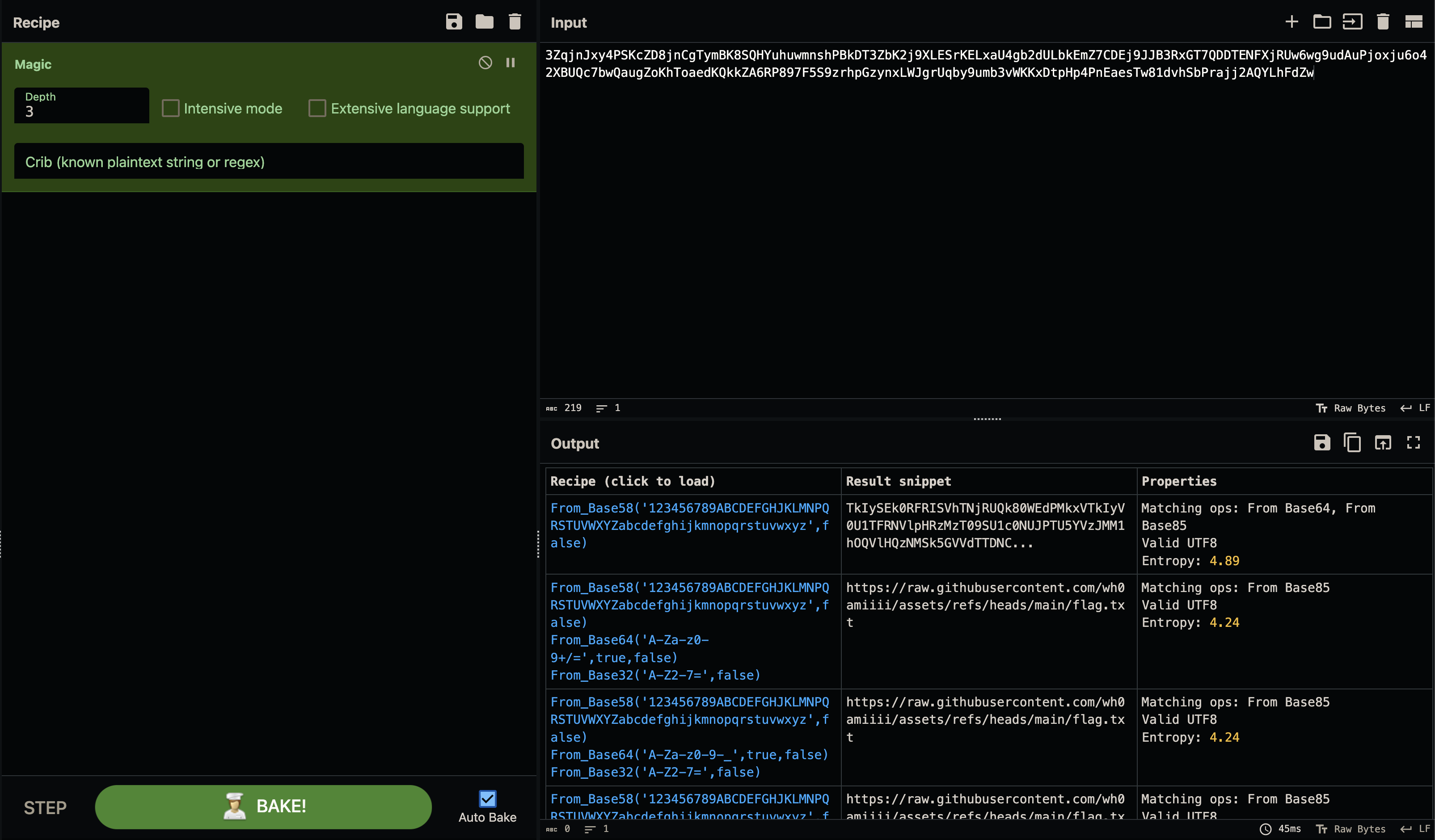
Task: Set a breakpoint on the Magic operation
Action: pyautogui.click(x=511, y=63)
